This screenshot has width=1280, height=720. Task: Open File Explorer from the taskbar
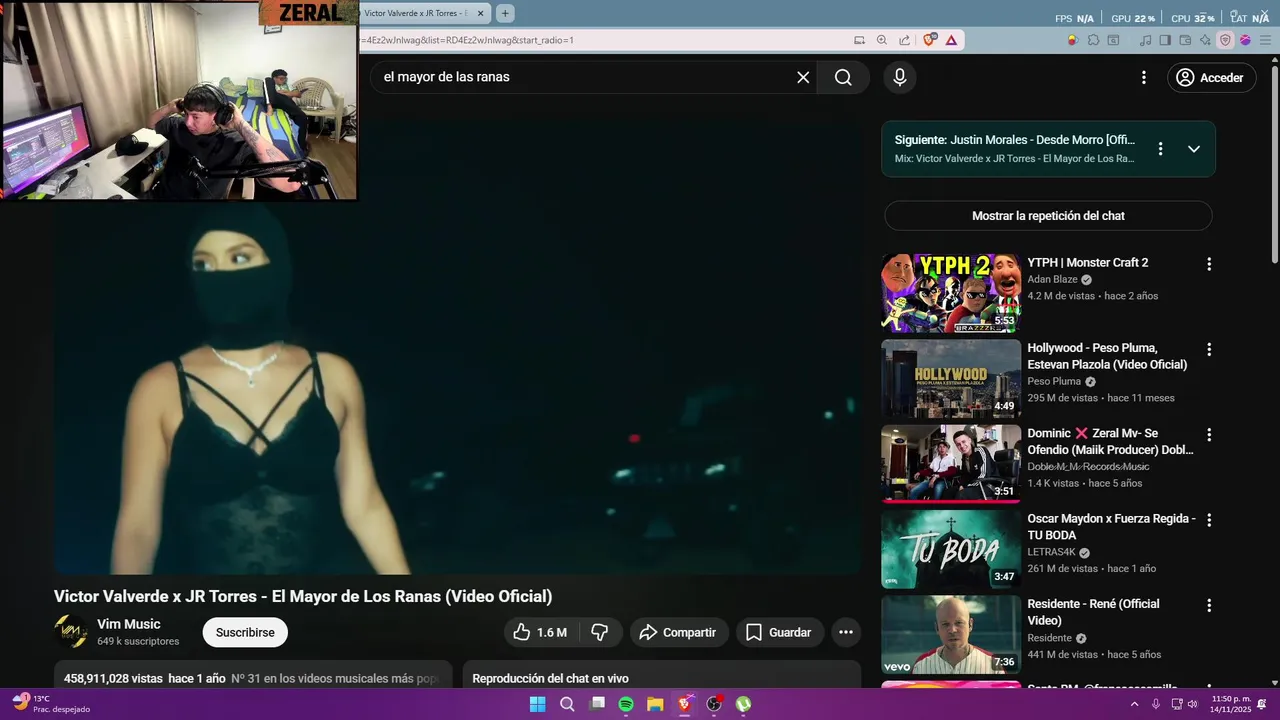point(655,704)
